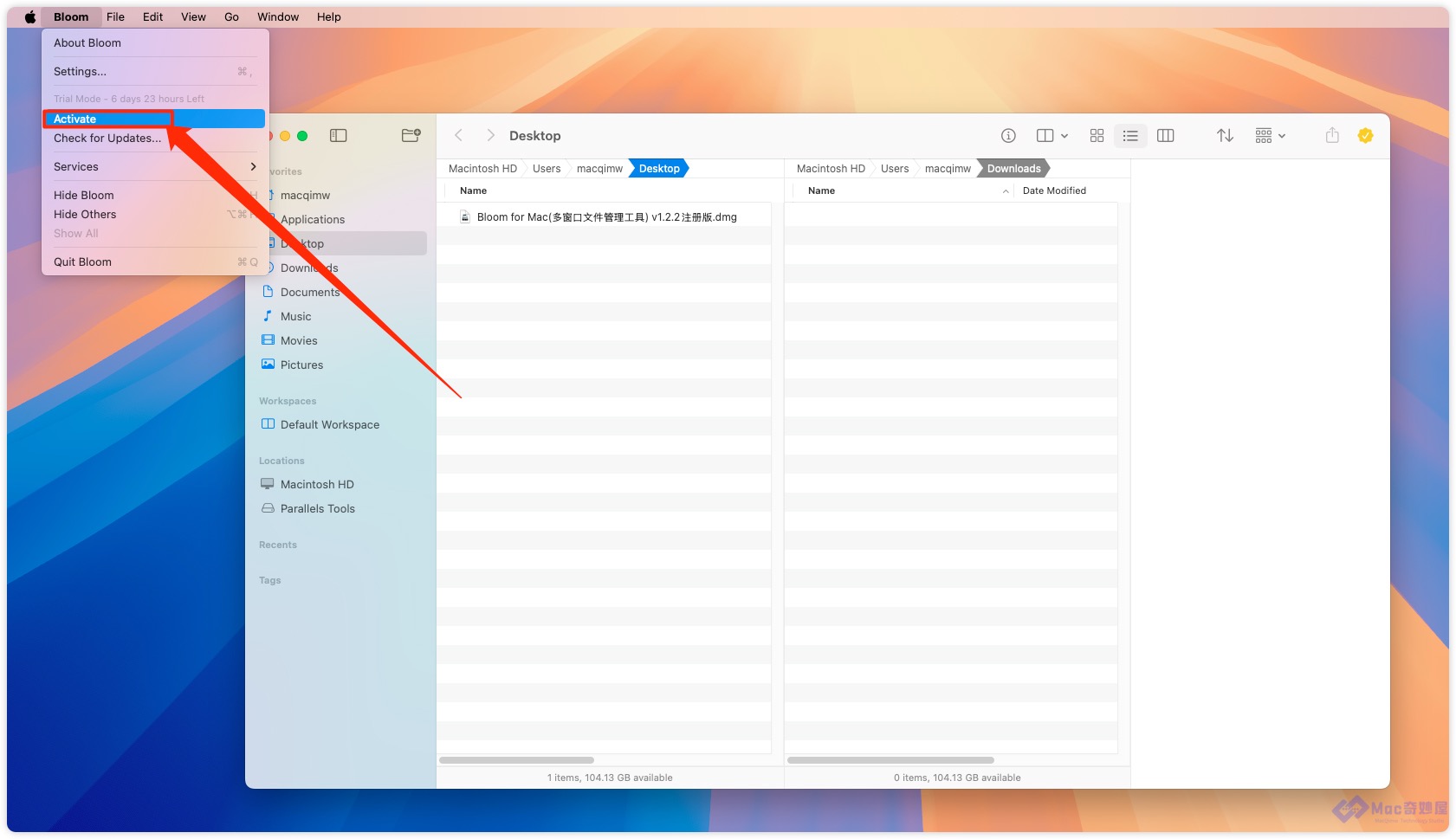Screen dimensions: 1456x839
Task: Open the Apple menu
Action: 30,16
